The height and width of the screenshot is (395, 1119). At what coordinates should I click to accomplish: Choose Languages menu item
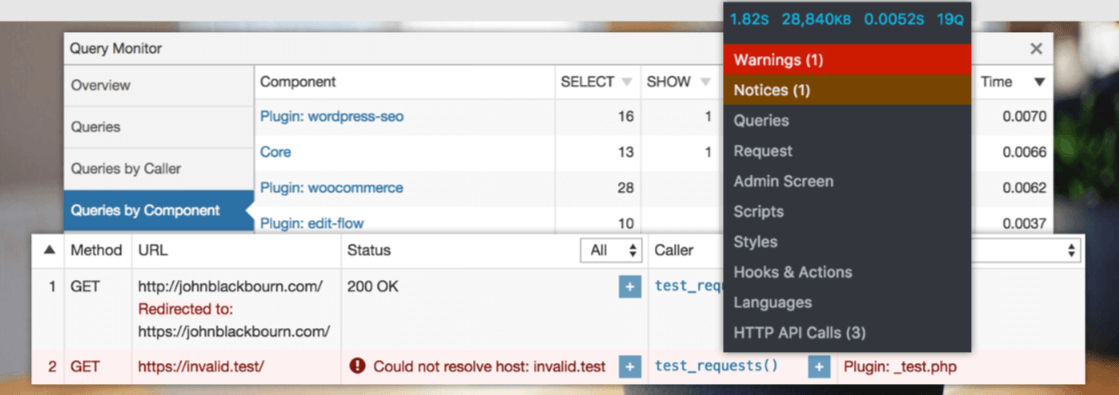tap(847, 302)
